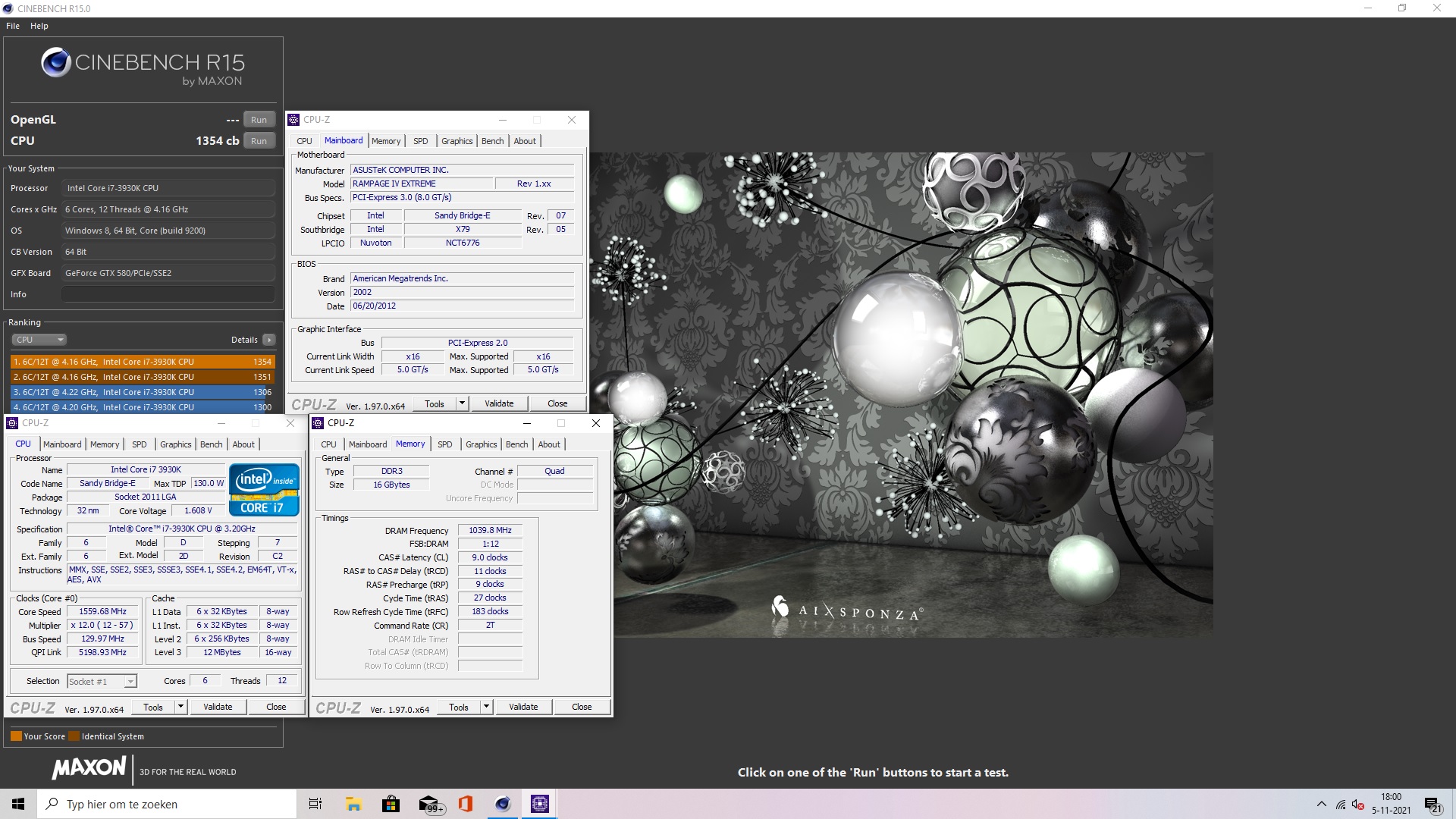The width and height of the screenshot is (1456, 819).
Task: Open About tab in Mainboard CPU-Z window
Action: coord(525,141)
